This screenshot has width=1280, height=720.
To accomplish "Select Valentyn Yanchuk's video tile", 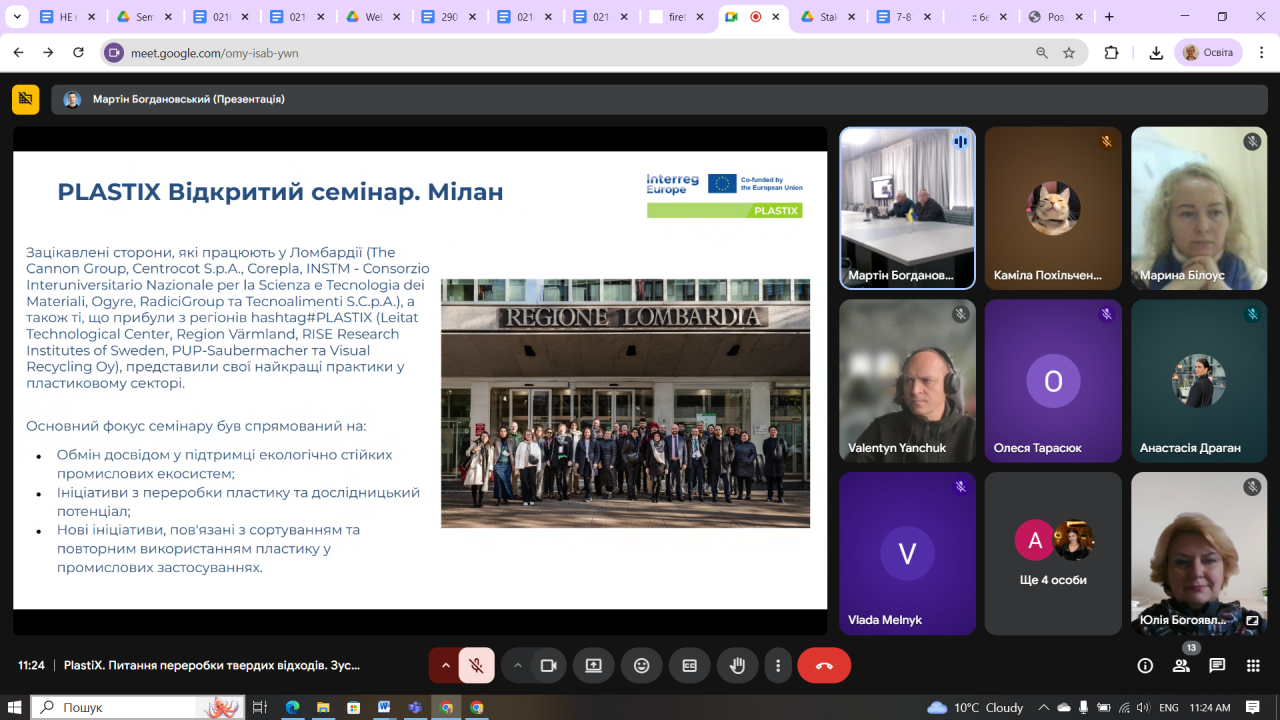I will 907,380.
